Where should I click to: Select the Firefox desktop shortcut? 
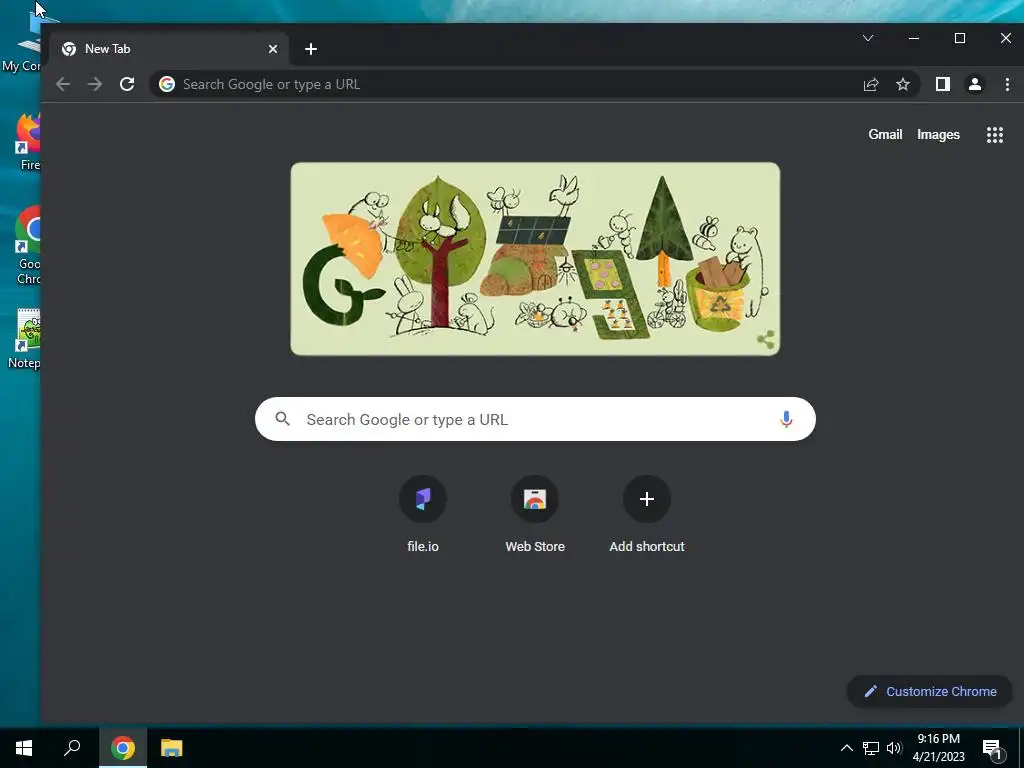pos(28,142)
